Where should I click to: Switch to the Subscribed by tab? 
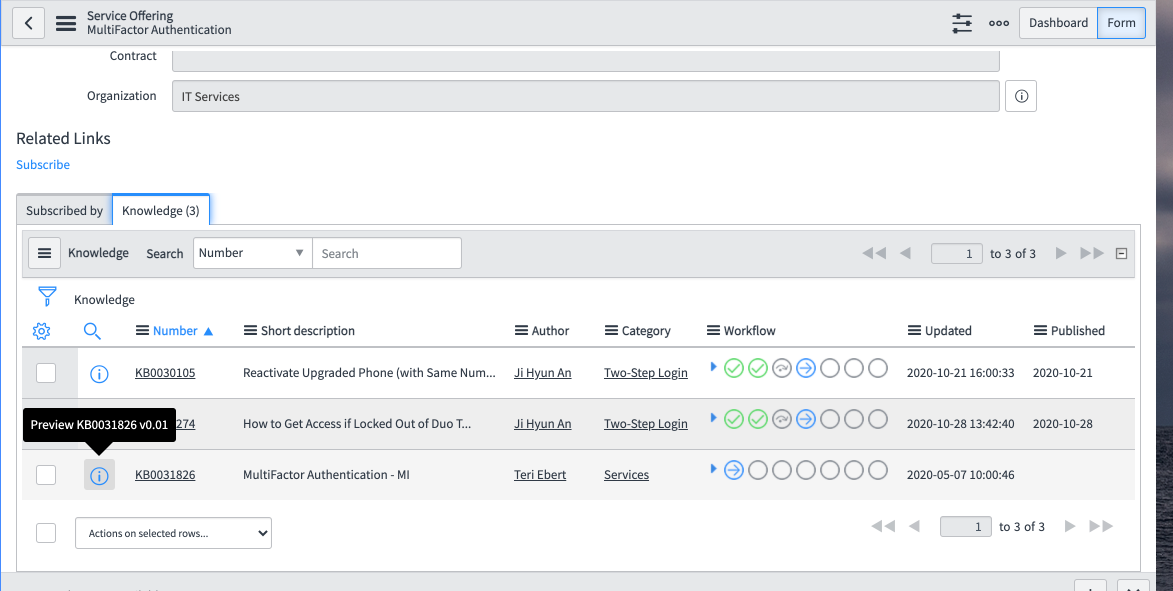point(63,210)
